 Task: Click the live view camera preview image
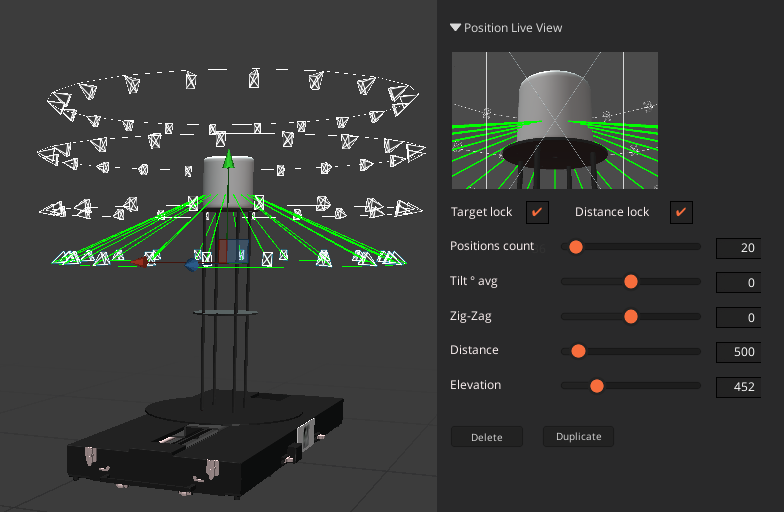[555, 120]
